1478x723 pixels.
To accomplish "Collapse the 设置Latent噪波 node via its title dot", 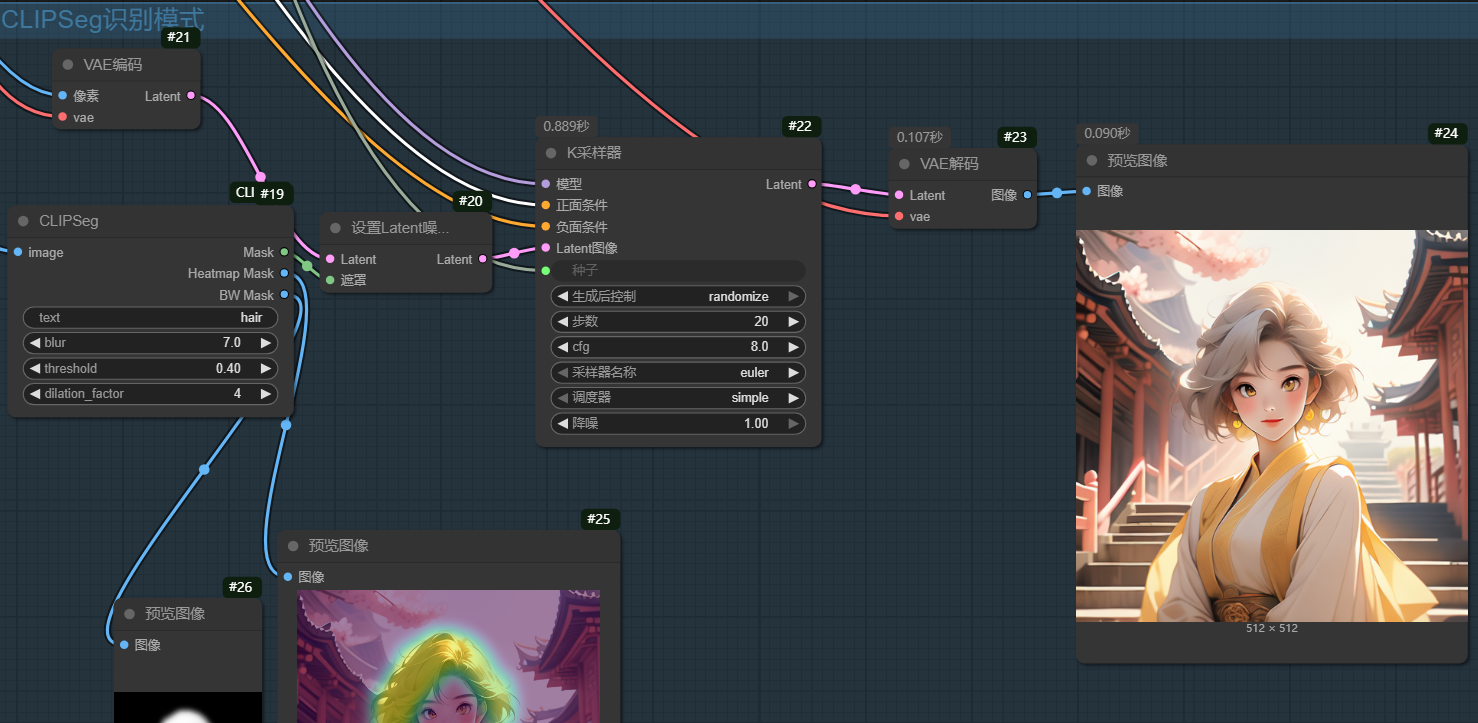I will [336, 228].
